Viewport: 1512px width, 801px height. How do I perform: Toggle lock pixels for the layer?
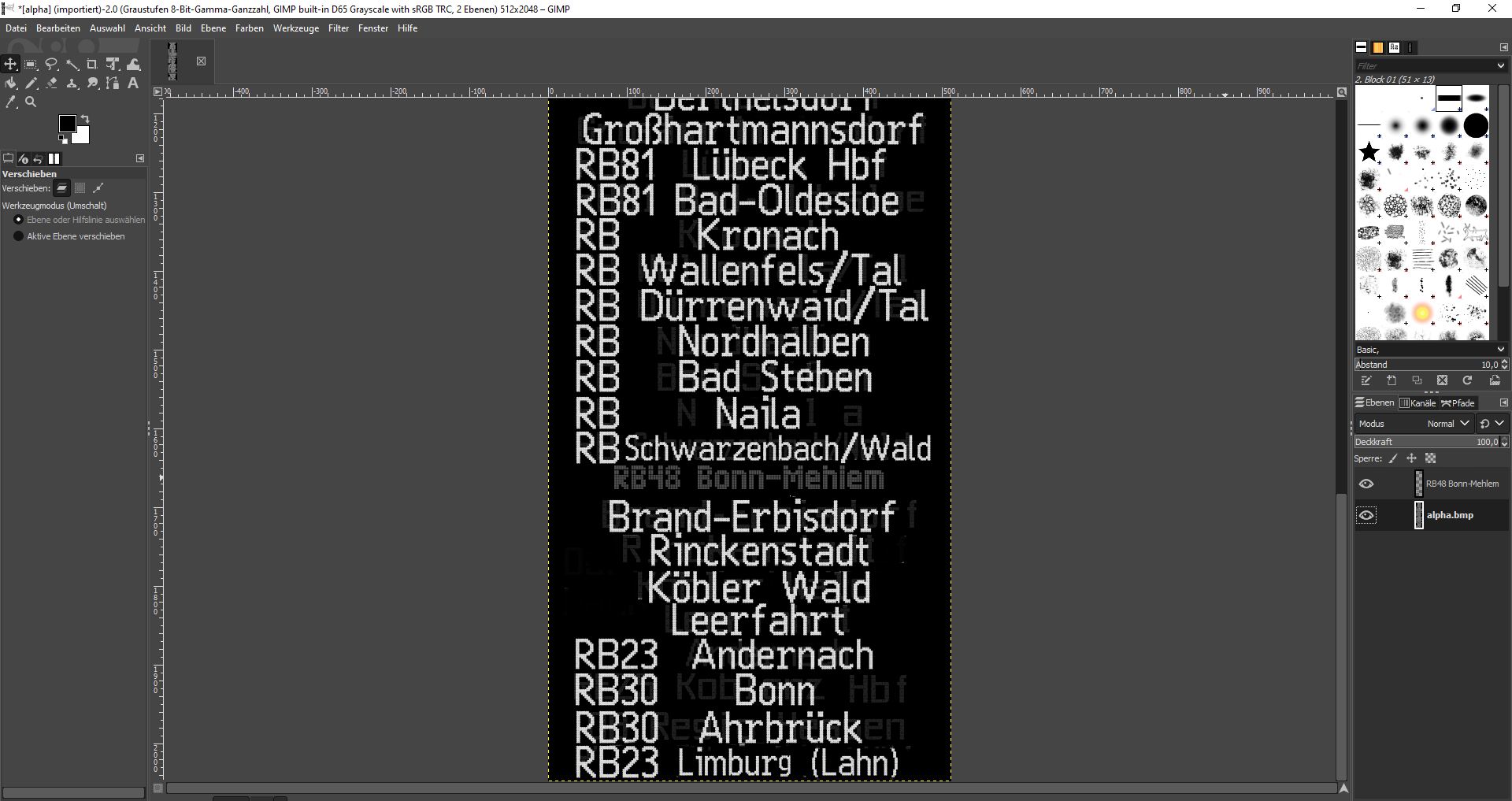tap(1393, 459)
